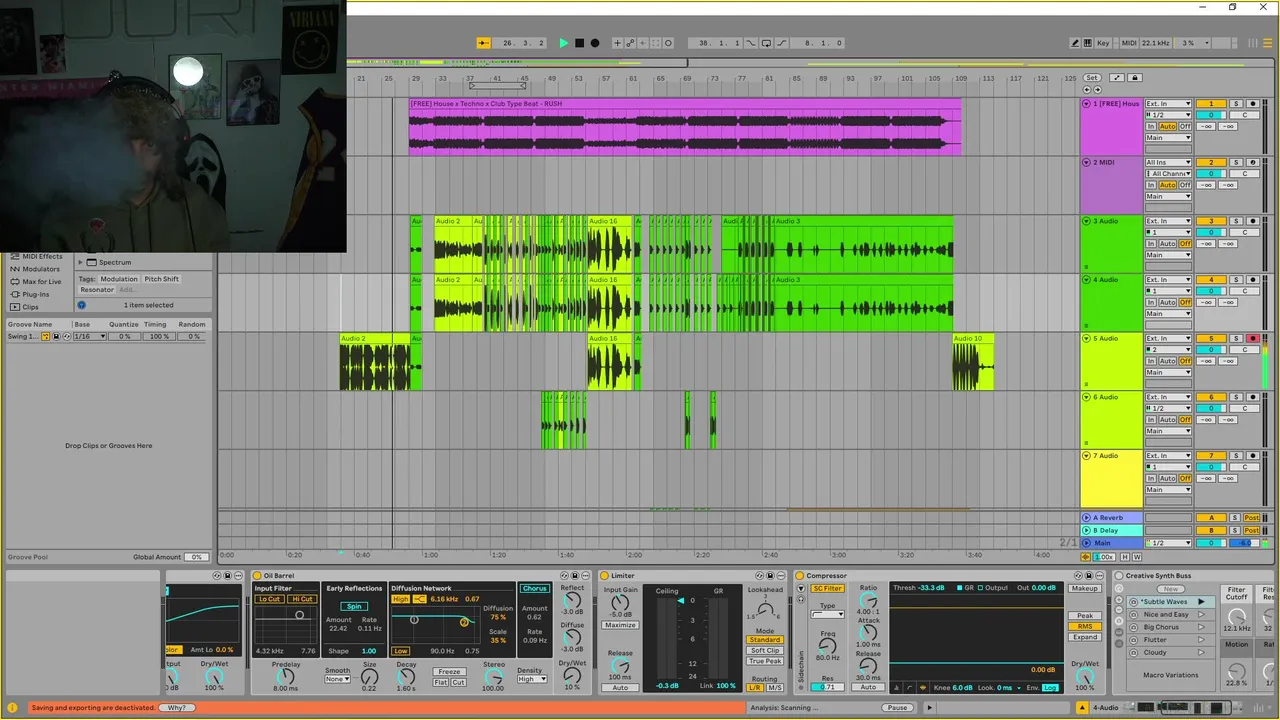Viewport: 1280px width, 720px height.
Task: Click the Set locator button
Action: [x=1091, y=77]
